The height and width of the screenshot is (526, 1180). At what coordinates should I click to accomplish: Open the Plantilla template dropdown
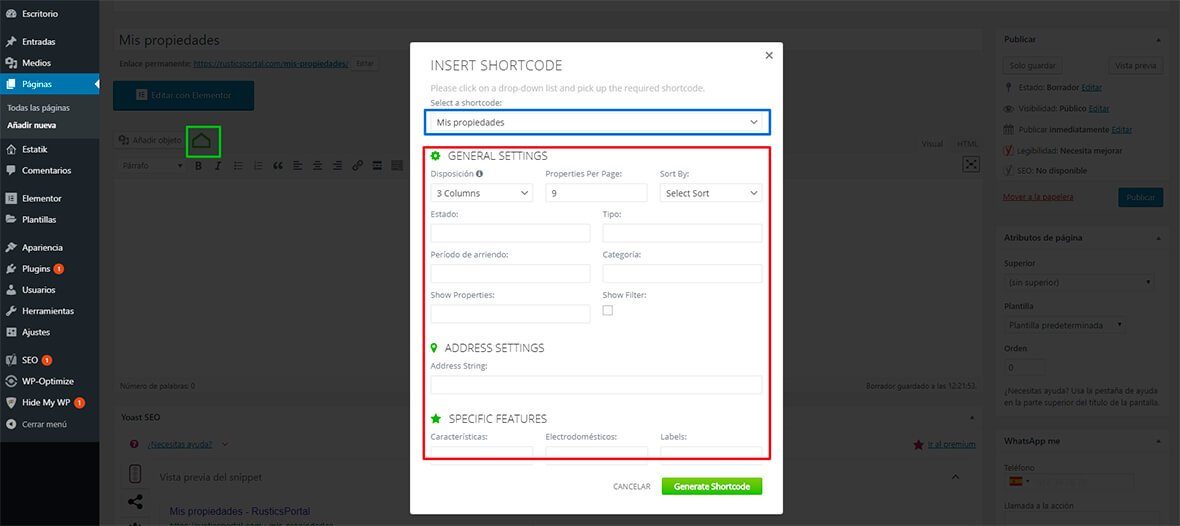pos(1065,325)
